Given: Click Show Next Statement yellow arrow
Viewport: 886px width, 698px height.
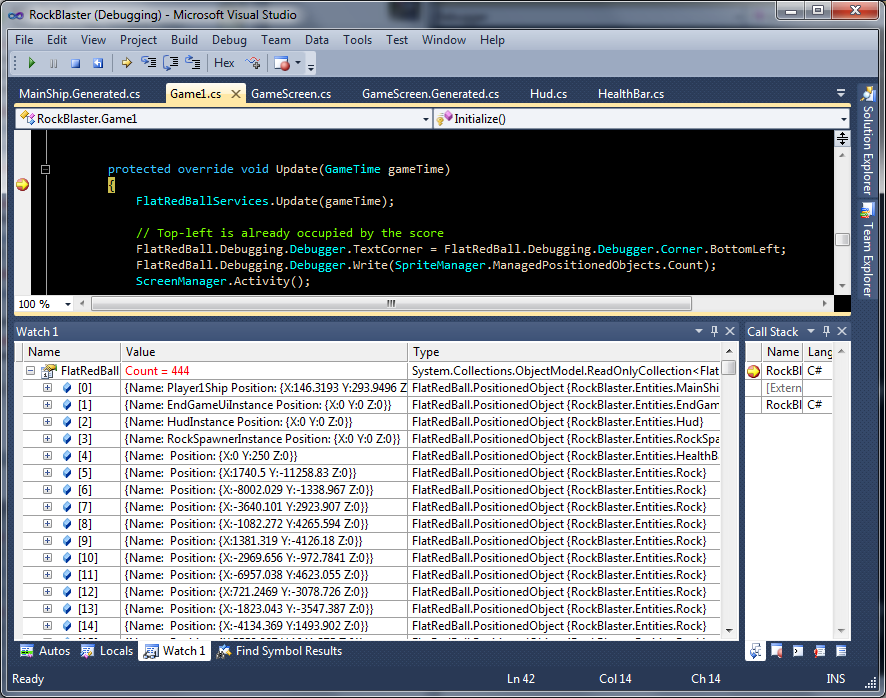Looking at the screenshot, I should 127,63.
